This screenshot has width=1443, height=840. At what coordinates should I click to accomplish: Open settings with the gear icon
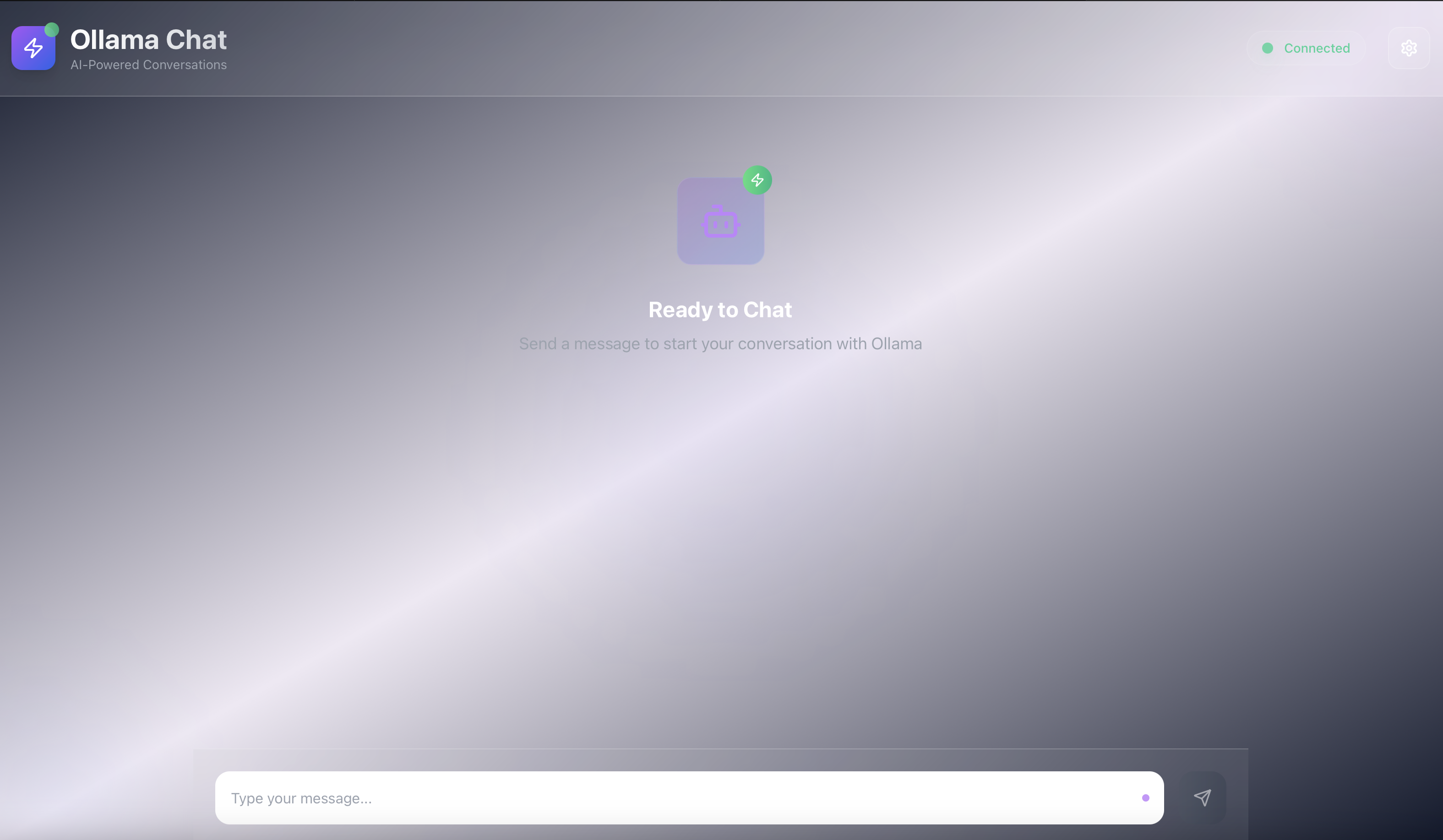(x=1409, y=48)
